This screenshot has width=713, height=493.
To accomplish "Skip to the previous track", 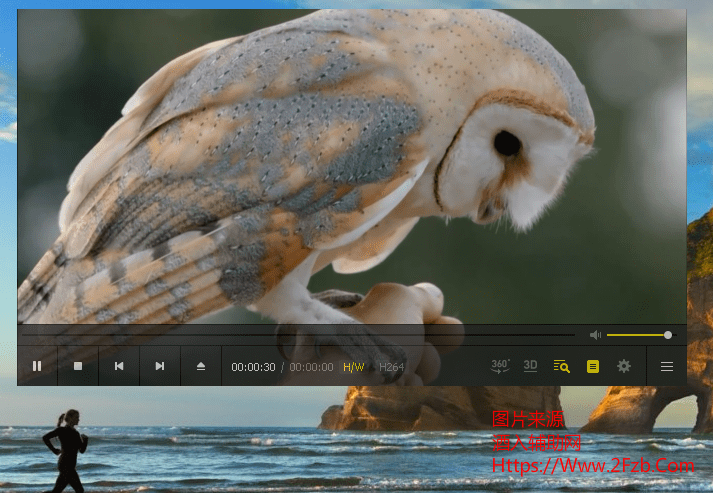I will pos(119,367).
